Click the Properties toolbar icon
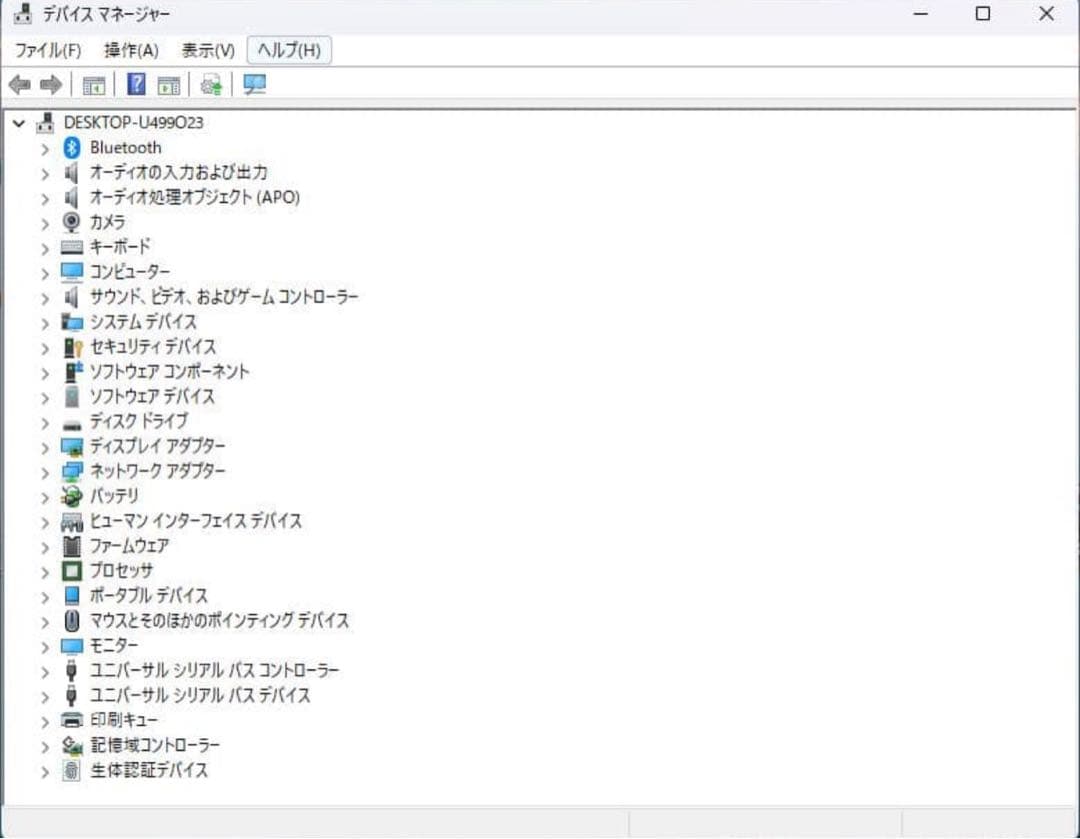 point(168,84)
